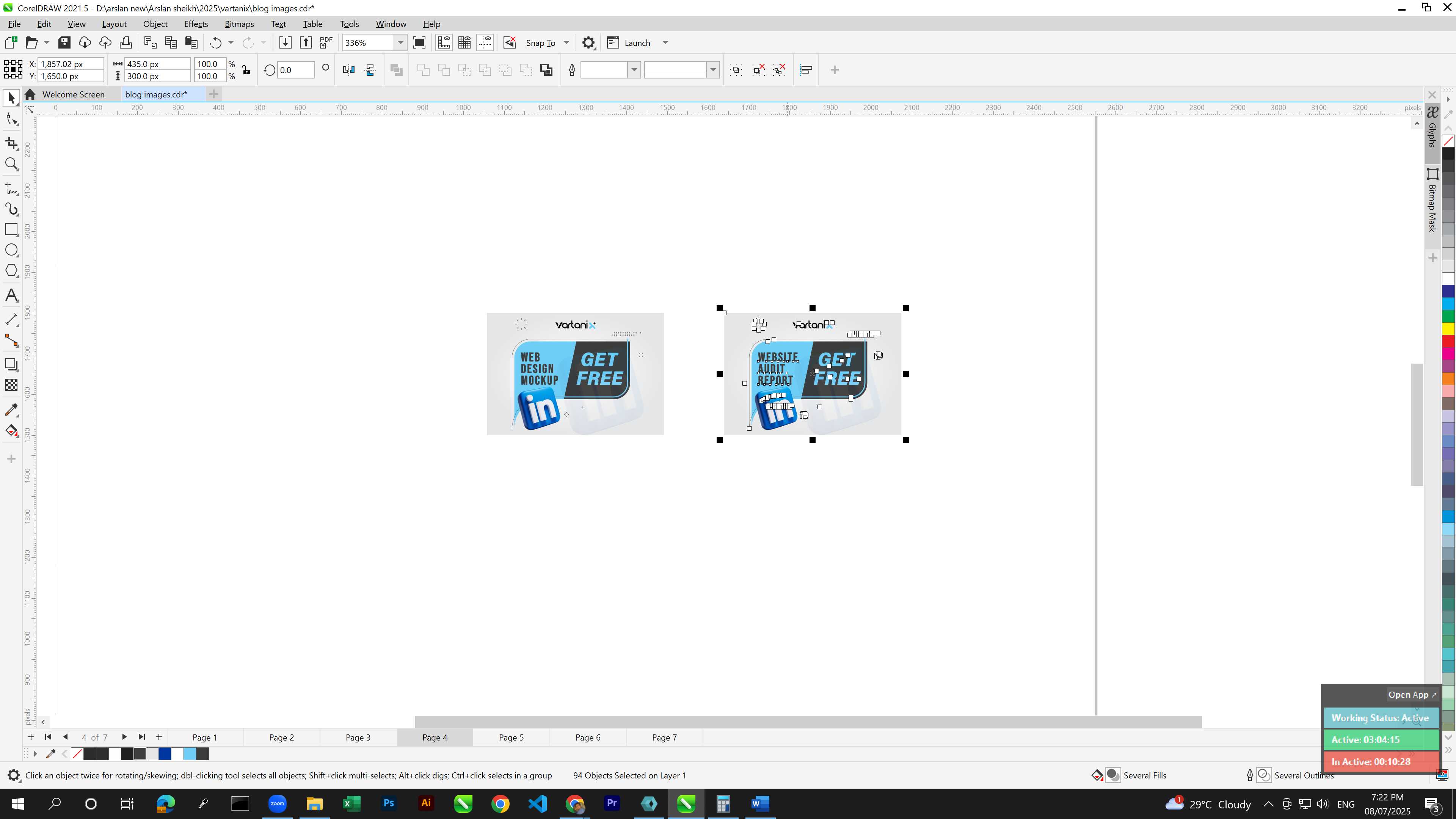Click Open App link
This screenshot has height=819, width=1456.
tap(1412, 695)
